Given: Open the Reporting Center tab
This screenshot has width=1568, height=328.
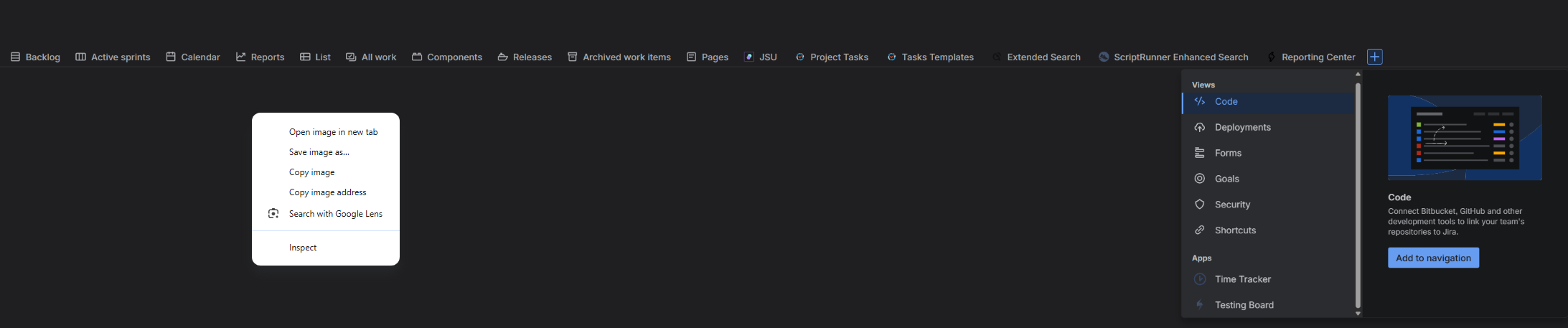Looking at the screenshot, I should (1310, 57).
